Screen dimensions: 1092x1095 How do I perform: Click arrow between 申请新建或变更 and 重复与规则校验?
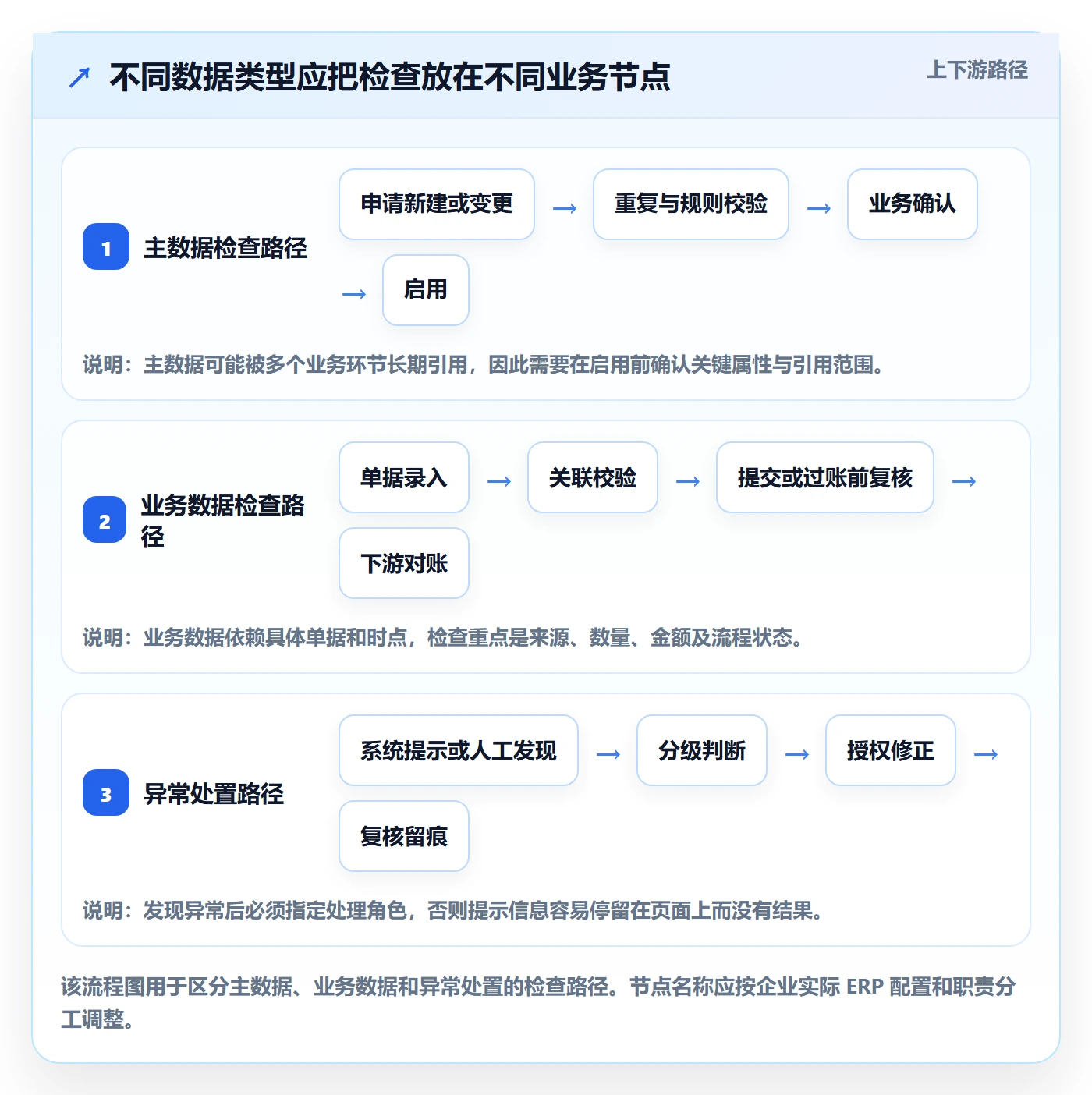coord(565,208)
